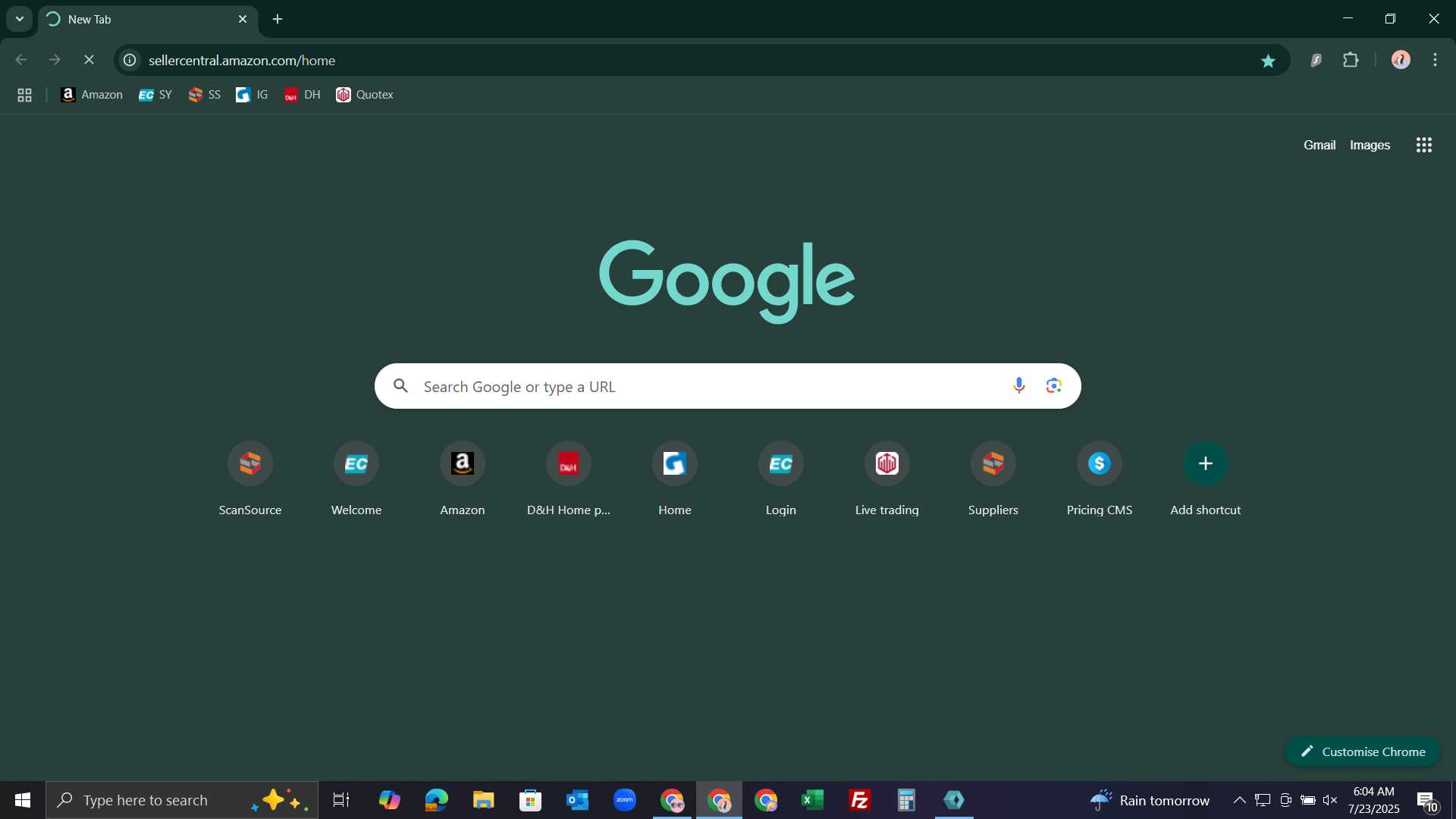
Task: Open Chrome's three-dot menu
Action: (1435, 60)
